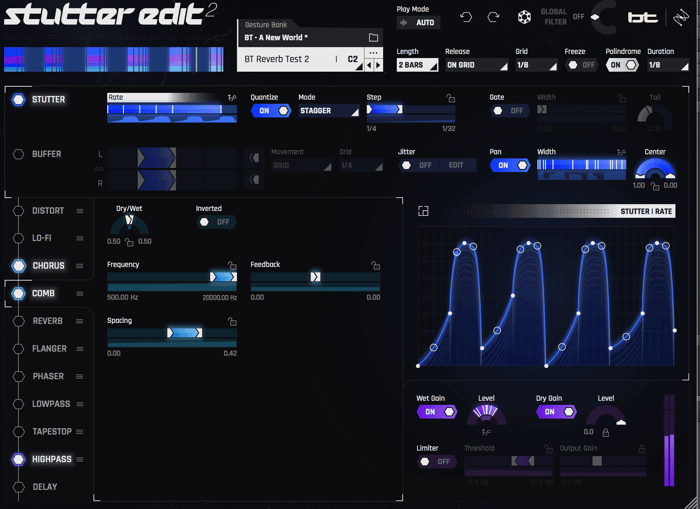Screen dimensions: 700x509
Task: Open the C2 trigger note dropdown
Action: click(355, 60)
